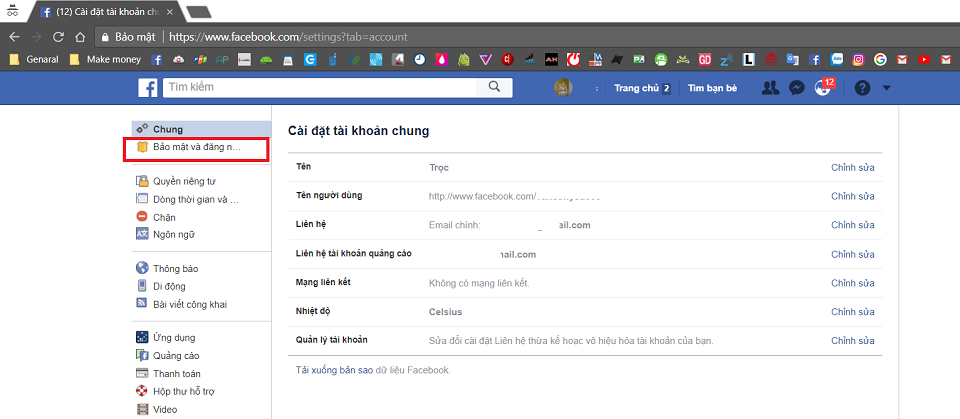Open the Google G bookmark
This screenshot has width=960, height=419.
[880, 59]
